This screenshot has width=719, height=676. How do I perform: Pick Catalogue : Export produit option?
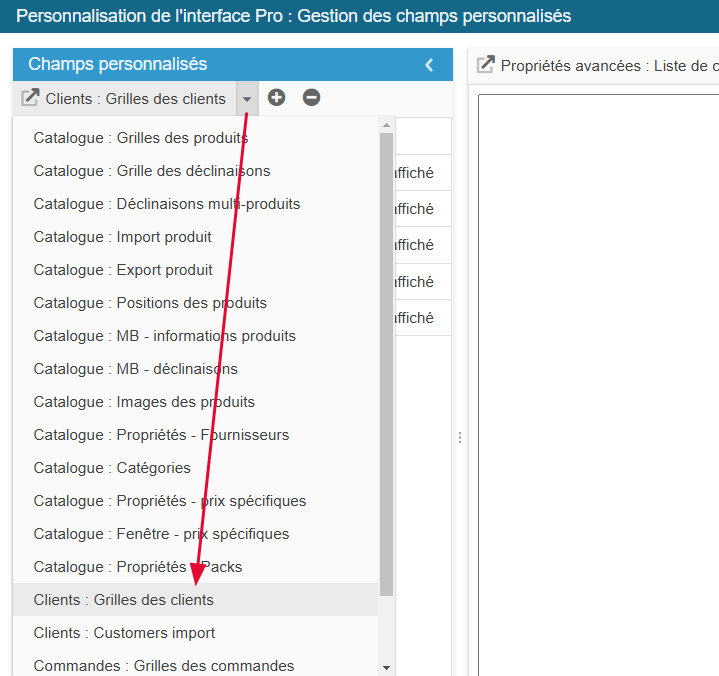123,270
